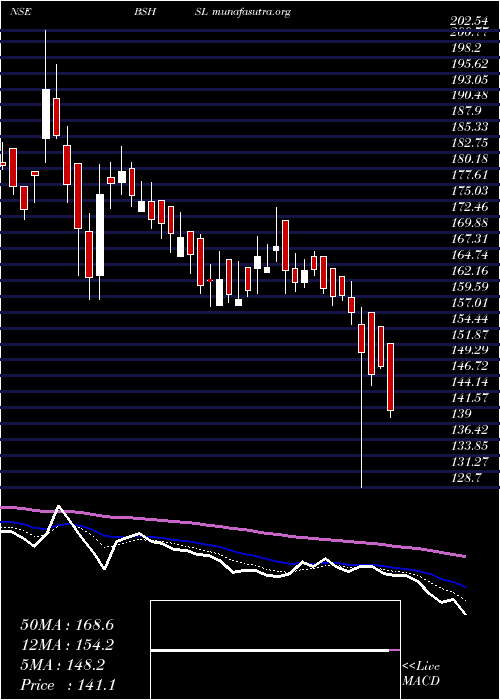Click the 180.18 price axis label
This screenshot has width=500, height=700.
coord(469,158)
